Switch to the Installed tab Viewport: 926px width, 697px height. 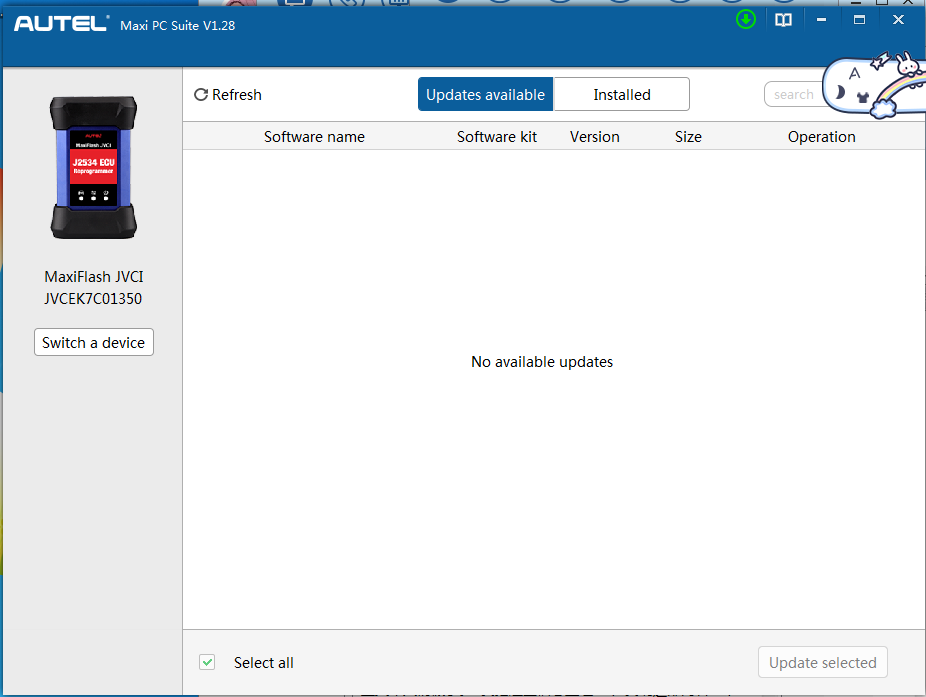click(x=622, y=95)
